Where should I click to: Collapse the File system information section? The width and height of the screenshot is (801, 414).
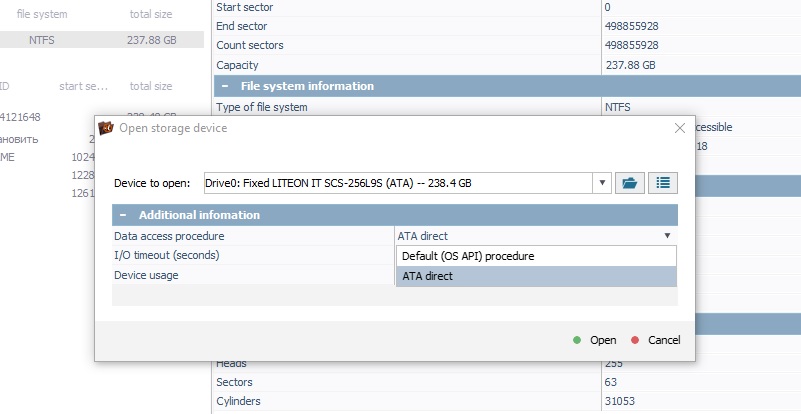(225, 86)
